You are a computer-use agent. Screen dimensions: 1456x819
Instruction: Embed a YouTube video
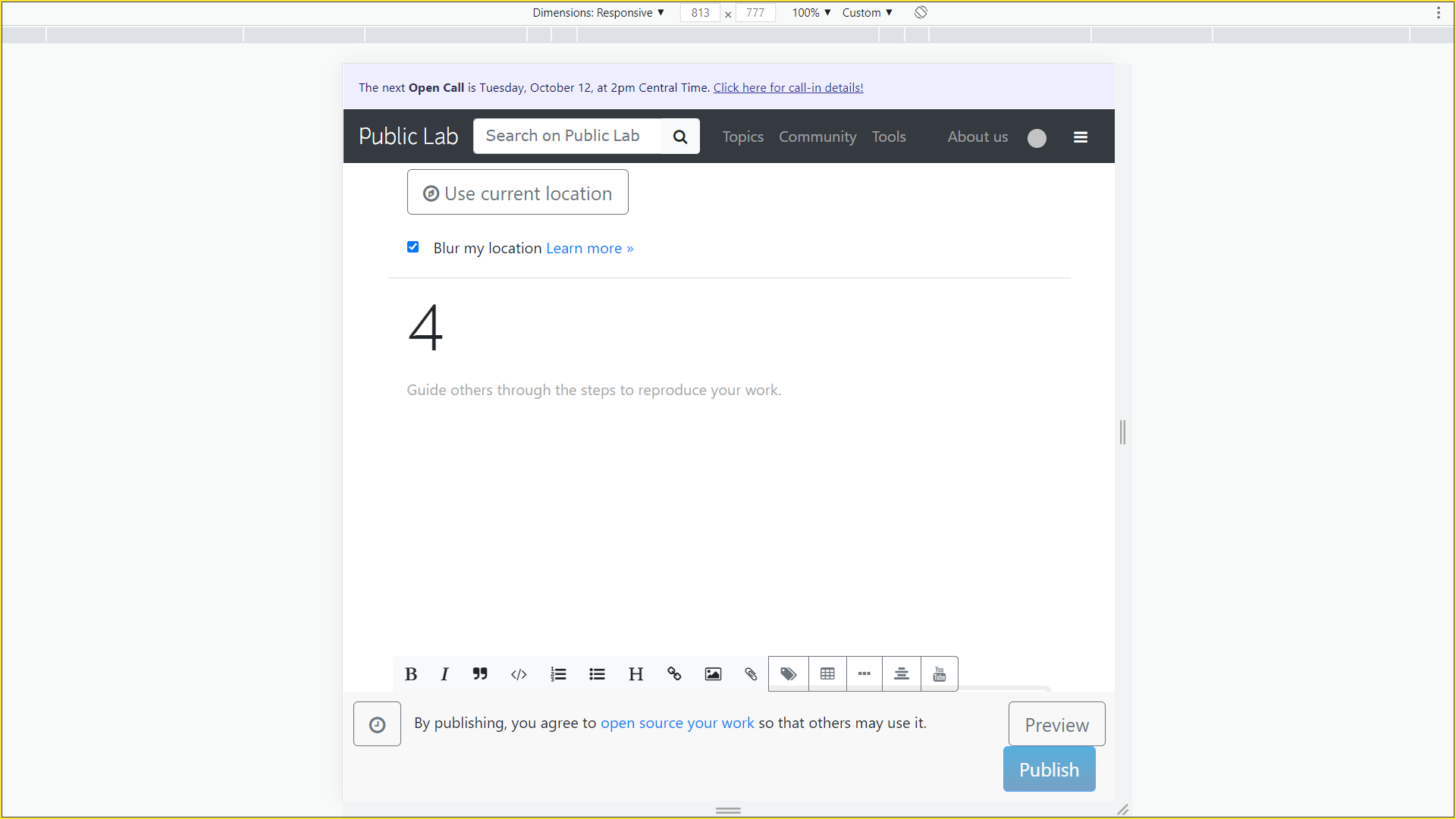940,673
